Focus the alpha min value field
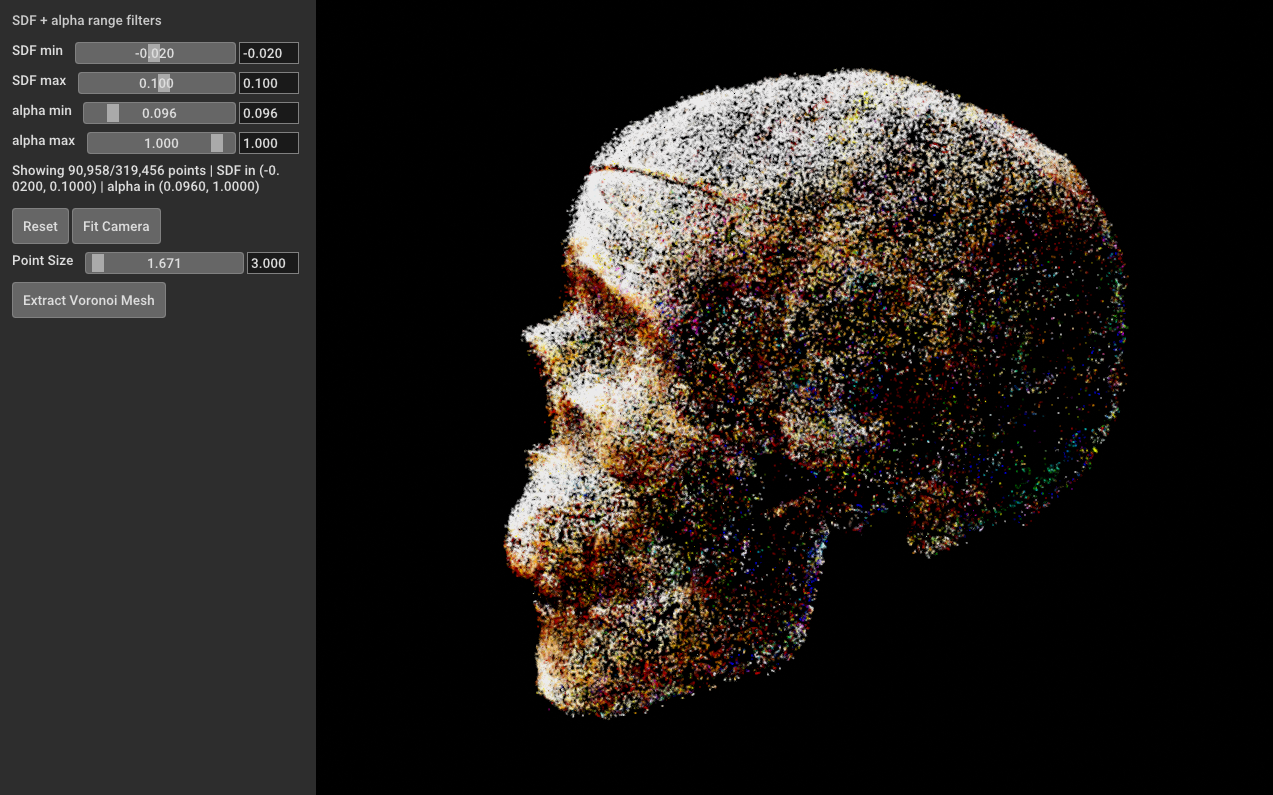 coord(268,113)
